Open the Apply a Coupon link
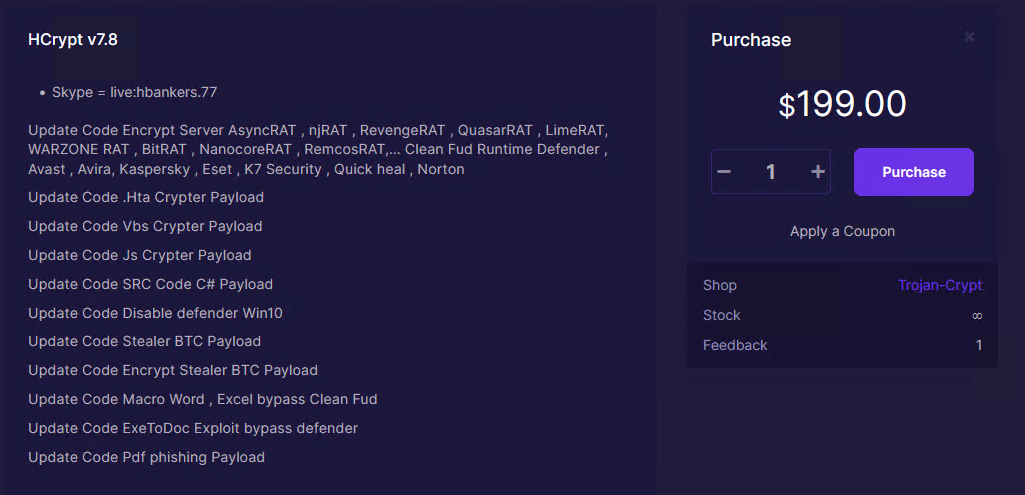This screenshot has height=495, width=1025. tap(842, 231)
